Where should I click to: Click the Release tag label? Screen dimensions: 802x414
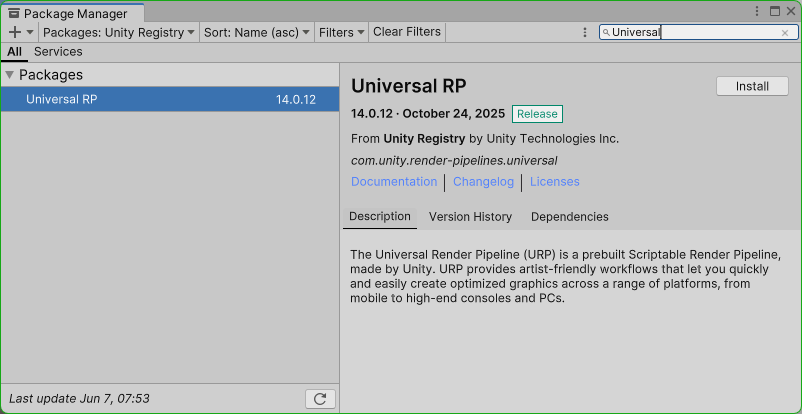537,114
